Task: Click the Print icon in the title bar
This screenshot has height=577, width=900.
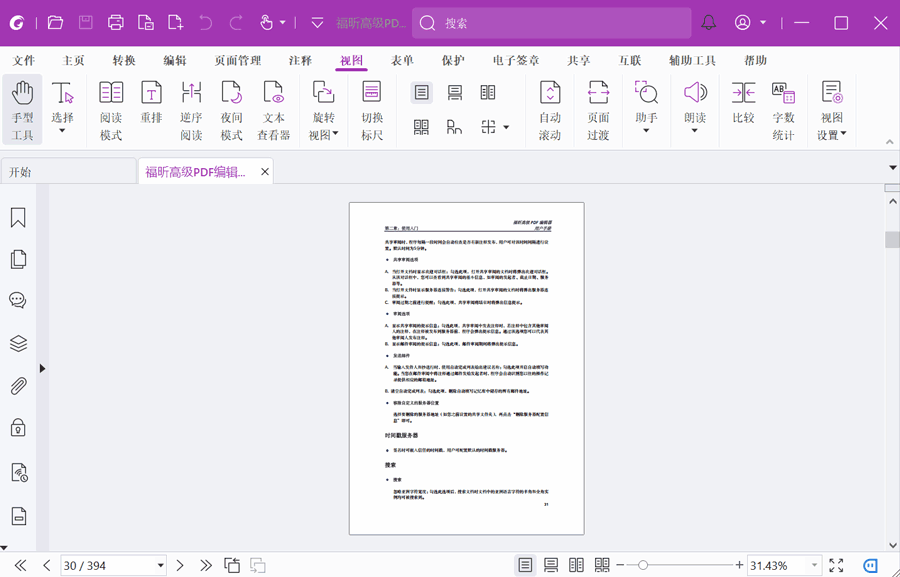Action: [x=115, y=23]
